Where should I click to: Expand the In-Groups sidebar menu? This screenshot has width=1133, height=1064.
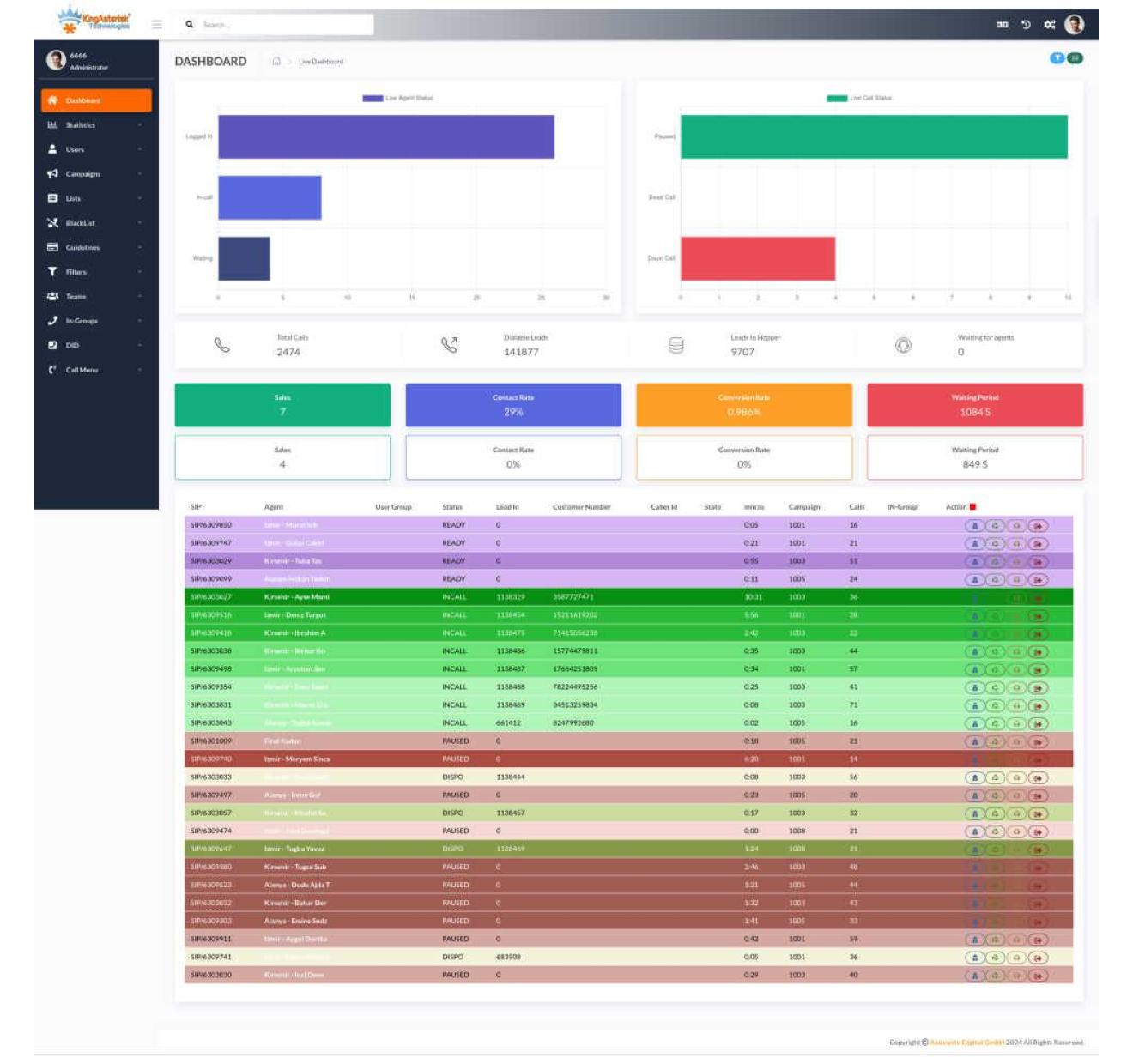[x=94, y=321]
